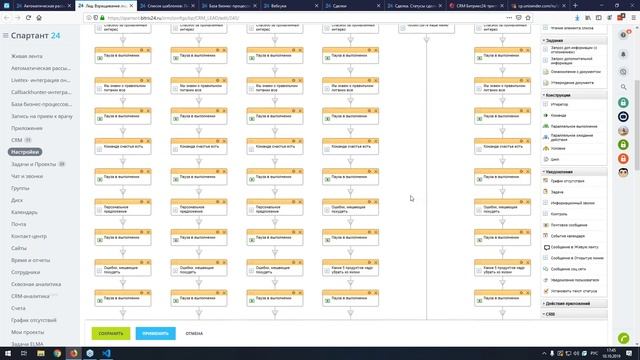Bookmark page with the star icon
This screenshot has width=640, height=360.
(x=528, y=18)
